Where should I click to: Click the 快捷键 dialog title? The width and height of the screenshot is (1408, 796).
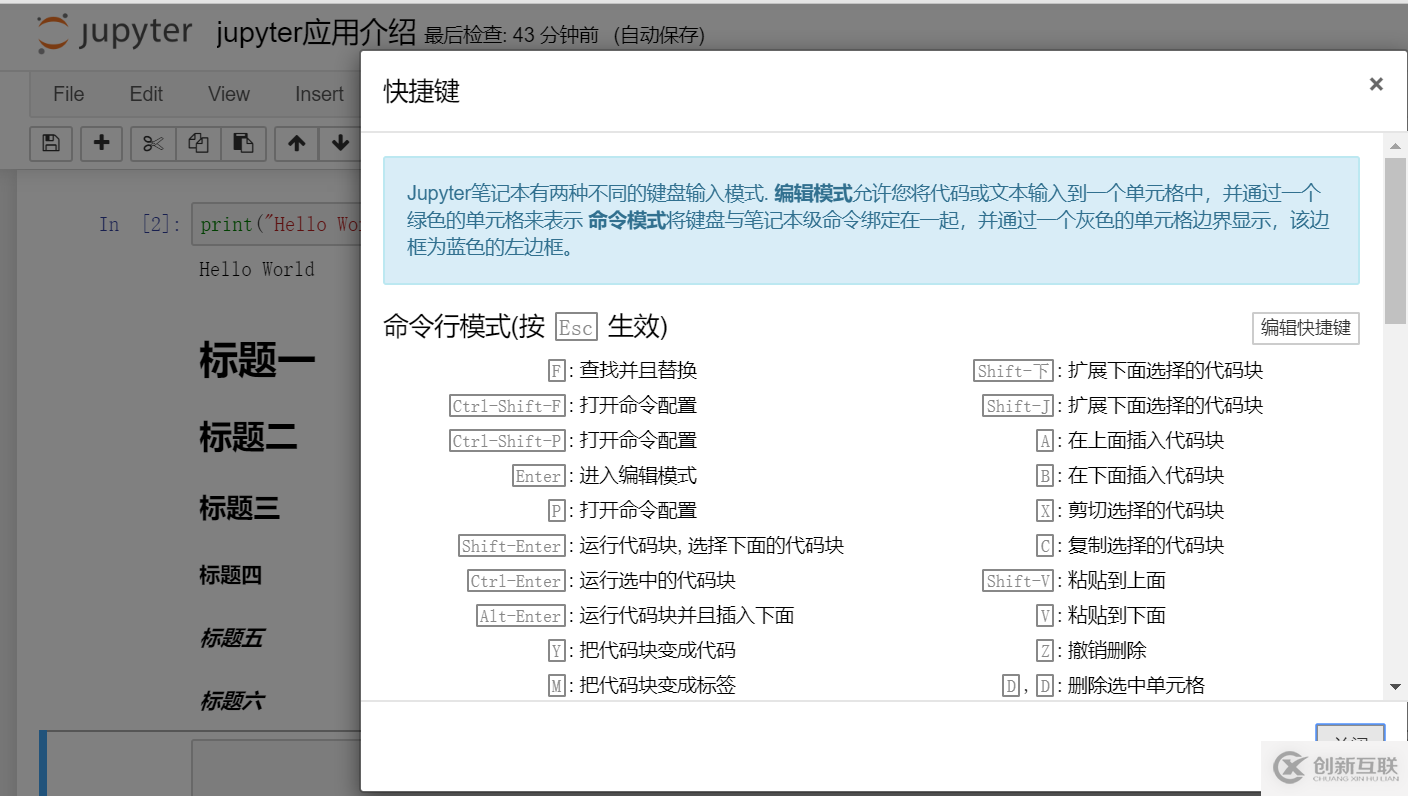[x=422, y=92]
